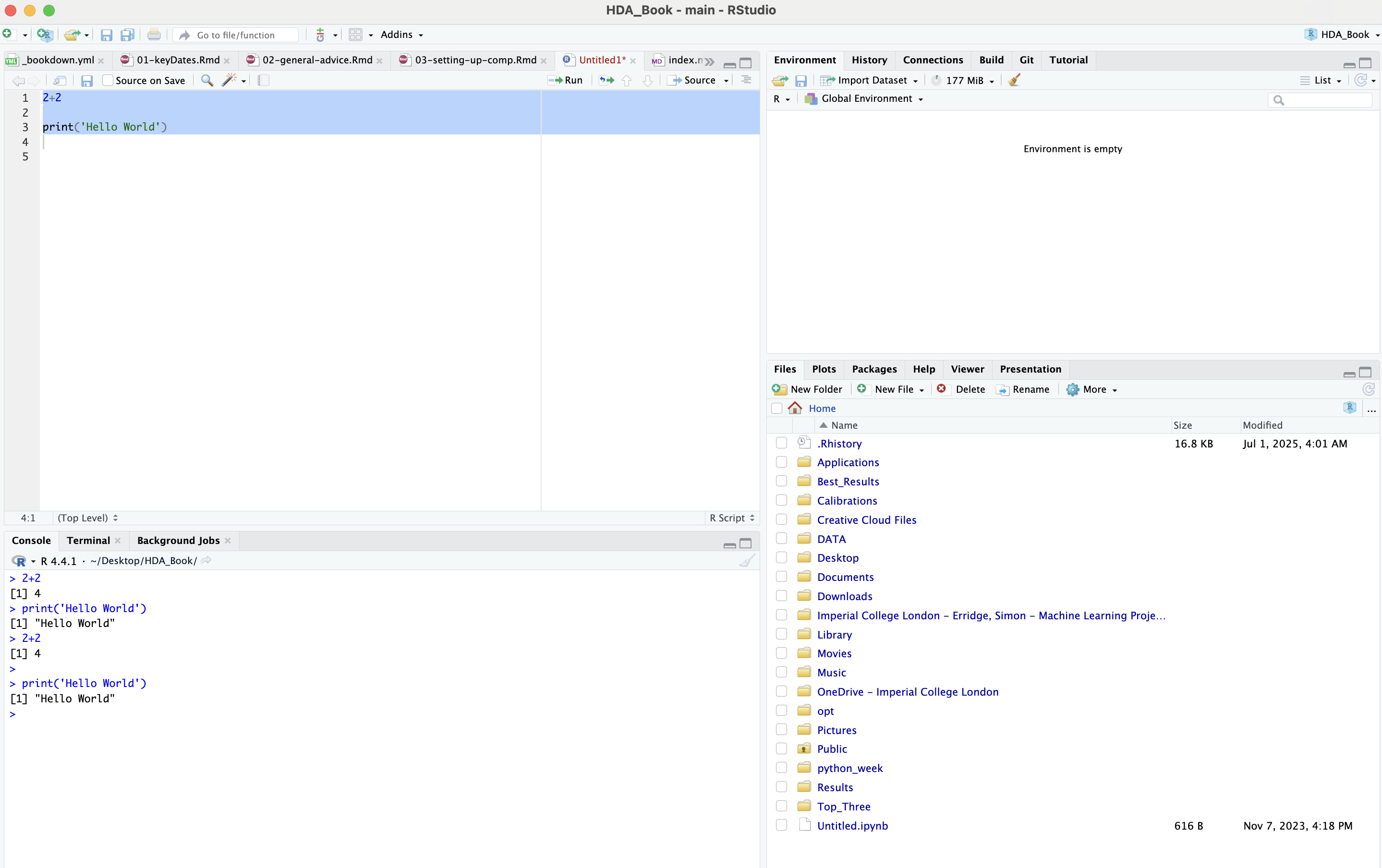Click the code tools magic wand icon
This screenshot has width=1382, height=868.
[x=229, y=80]
